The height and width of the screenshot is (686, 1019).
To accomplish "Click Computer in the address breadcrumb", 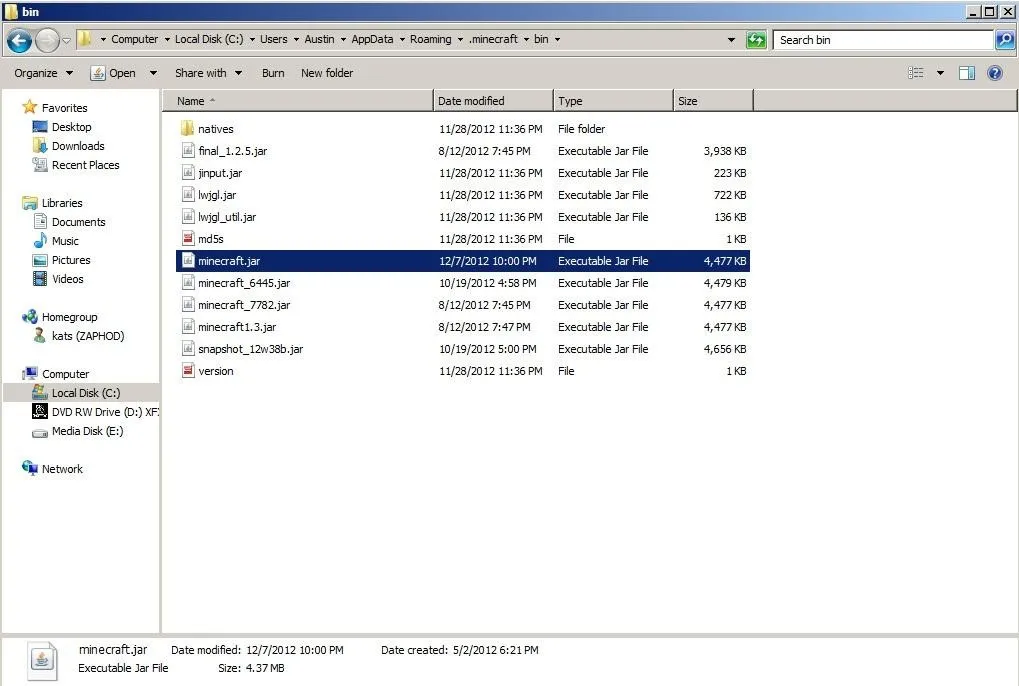I will (135, 40).
